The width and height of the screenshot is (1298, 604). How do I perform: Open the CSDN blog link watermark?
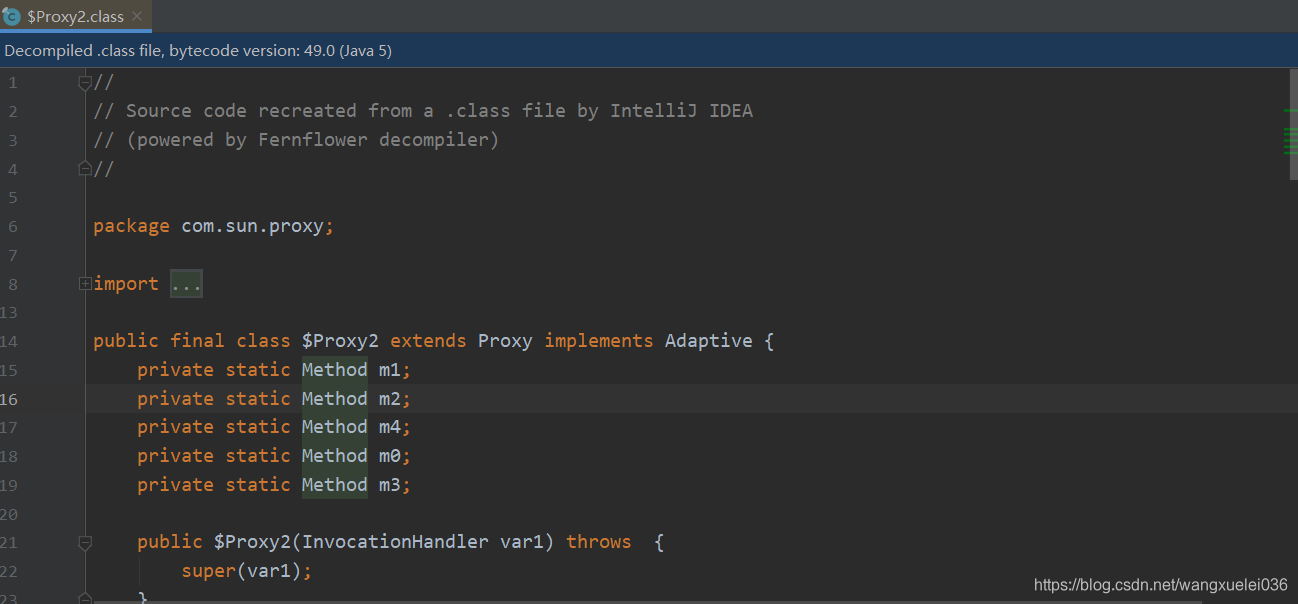click(1161, 584)
